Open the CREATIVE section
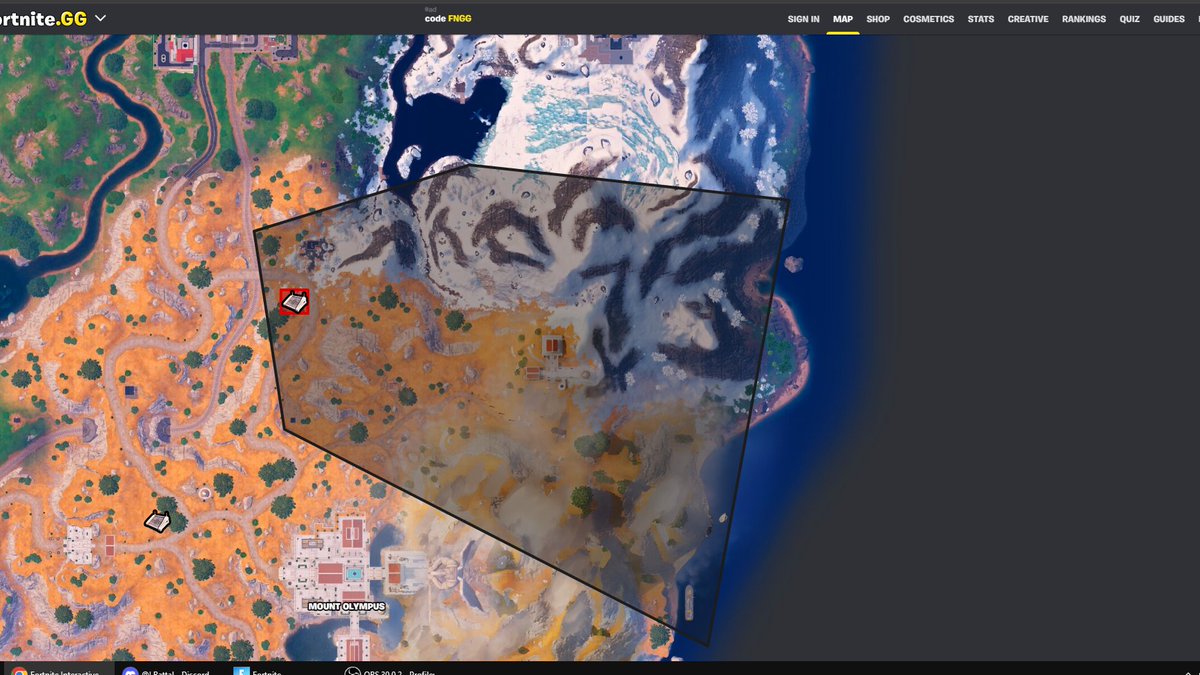The image size is (1200, 675). tap(1028, 19)
